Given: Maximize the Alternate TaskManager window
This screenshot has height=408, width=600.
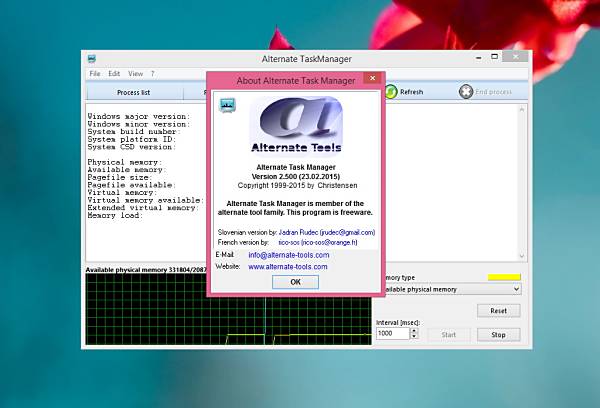Looking at the screenshot, I should pos(494,57).
